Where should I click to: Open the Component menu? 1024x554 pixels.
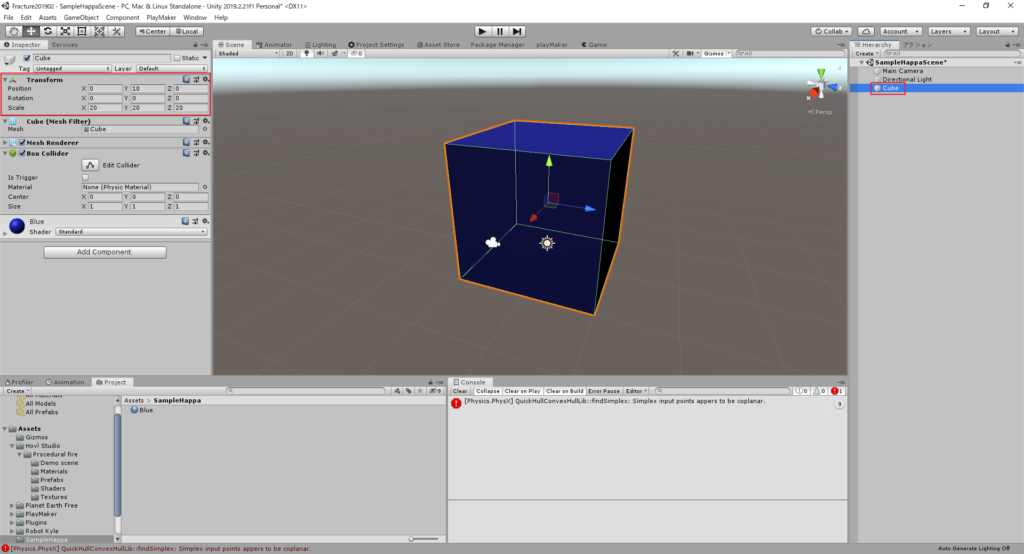122,18
